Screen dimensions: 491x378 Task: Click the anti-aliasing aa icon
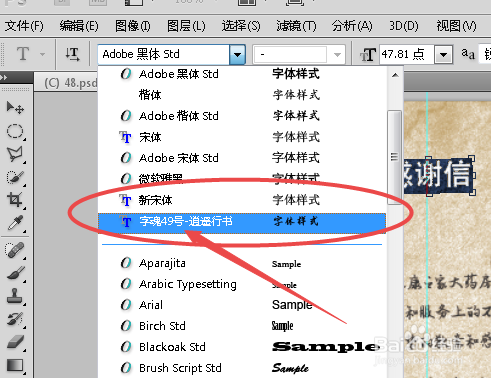click(x=468, y=53)
